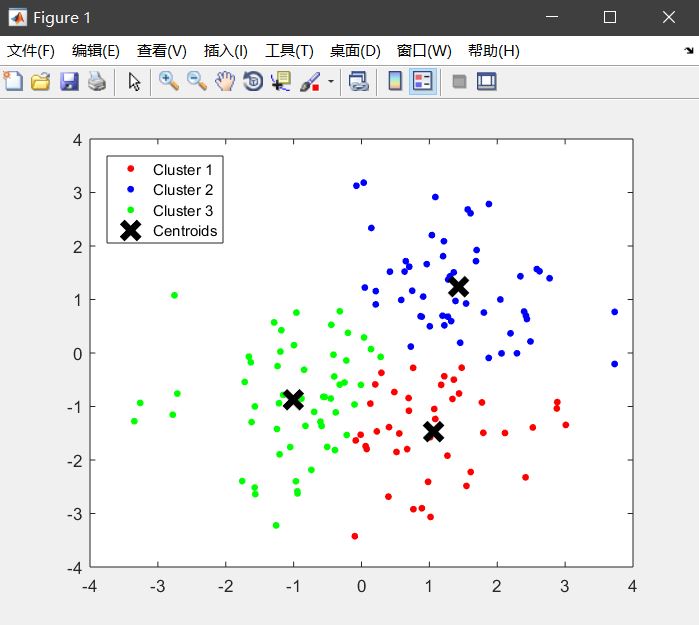The width and height of the screenshot is (699, 625).
Task: Click the centroid X in blue cluster
Action: tap(458, 287)
